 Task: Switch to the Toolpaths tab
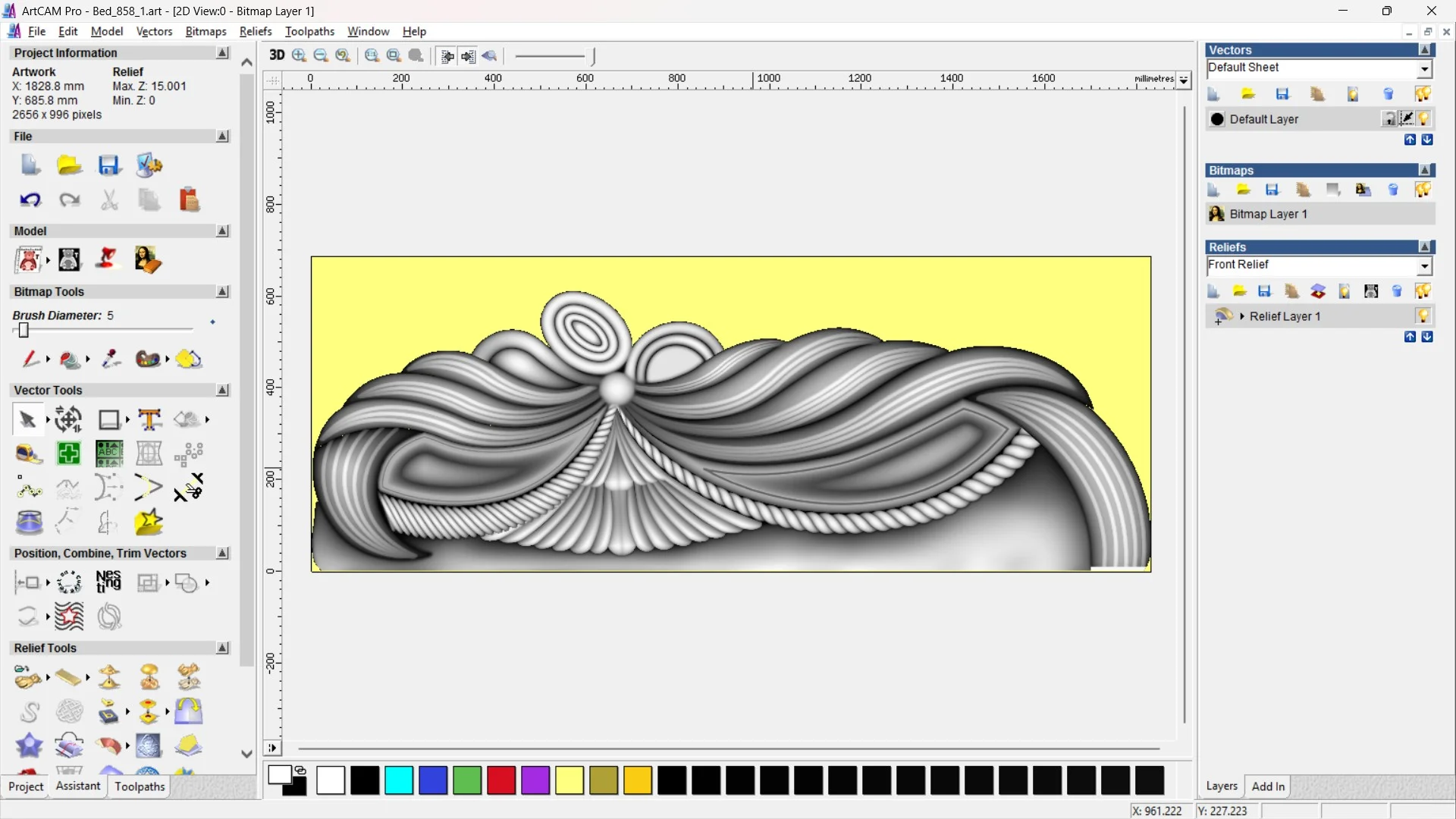point(140,786)
